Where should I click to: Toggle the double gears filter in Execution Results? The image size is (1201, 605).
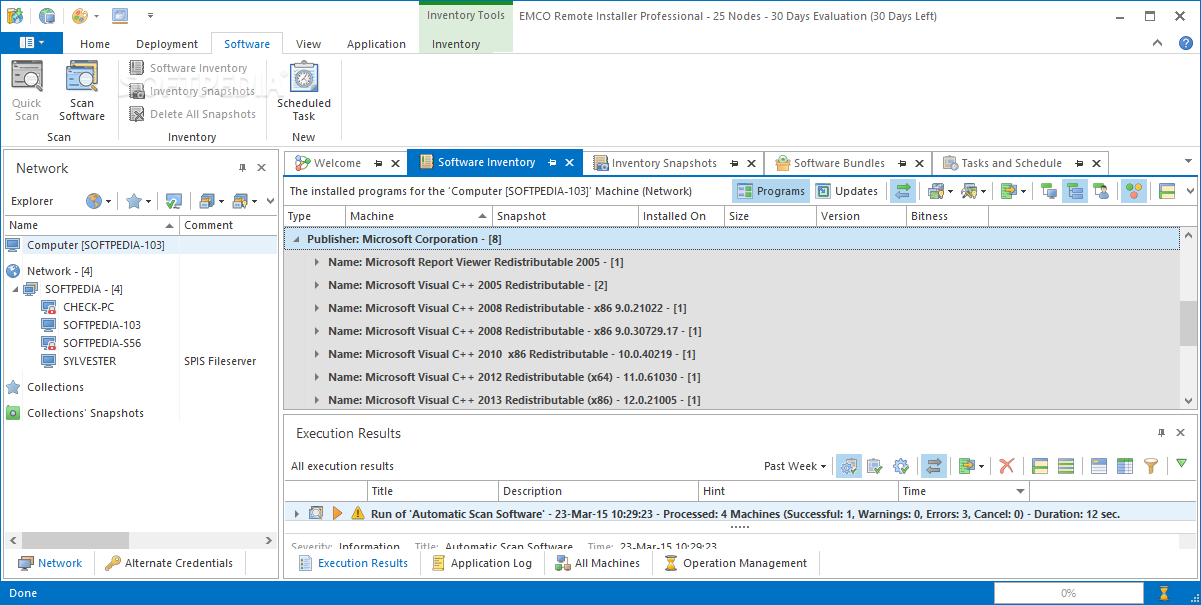(849, 466)
